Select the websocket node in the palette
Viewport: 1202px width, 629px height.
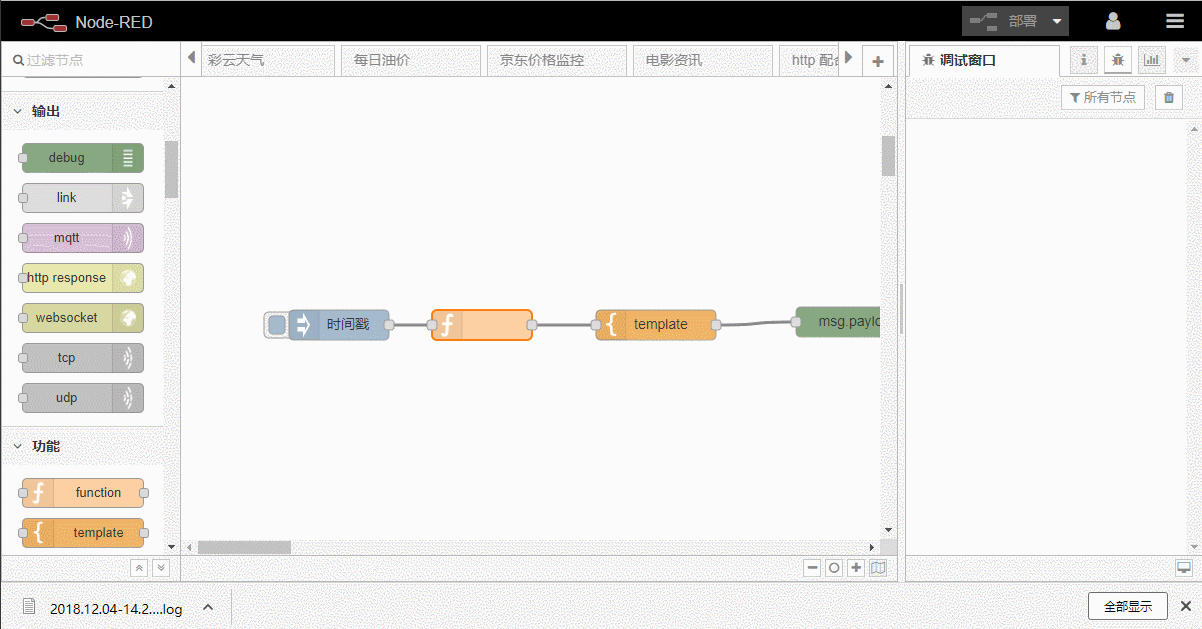[x=81, y=318]
